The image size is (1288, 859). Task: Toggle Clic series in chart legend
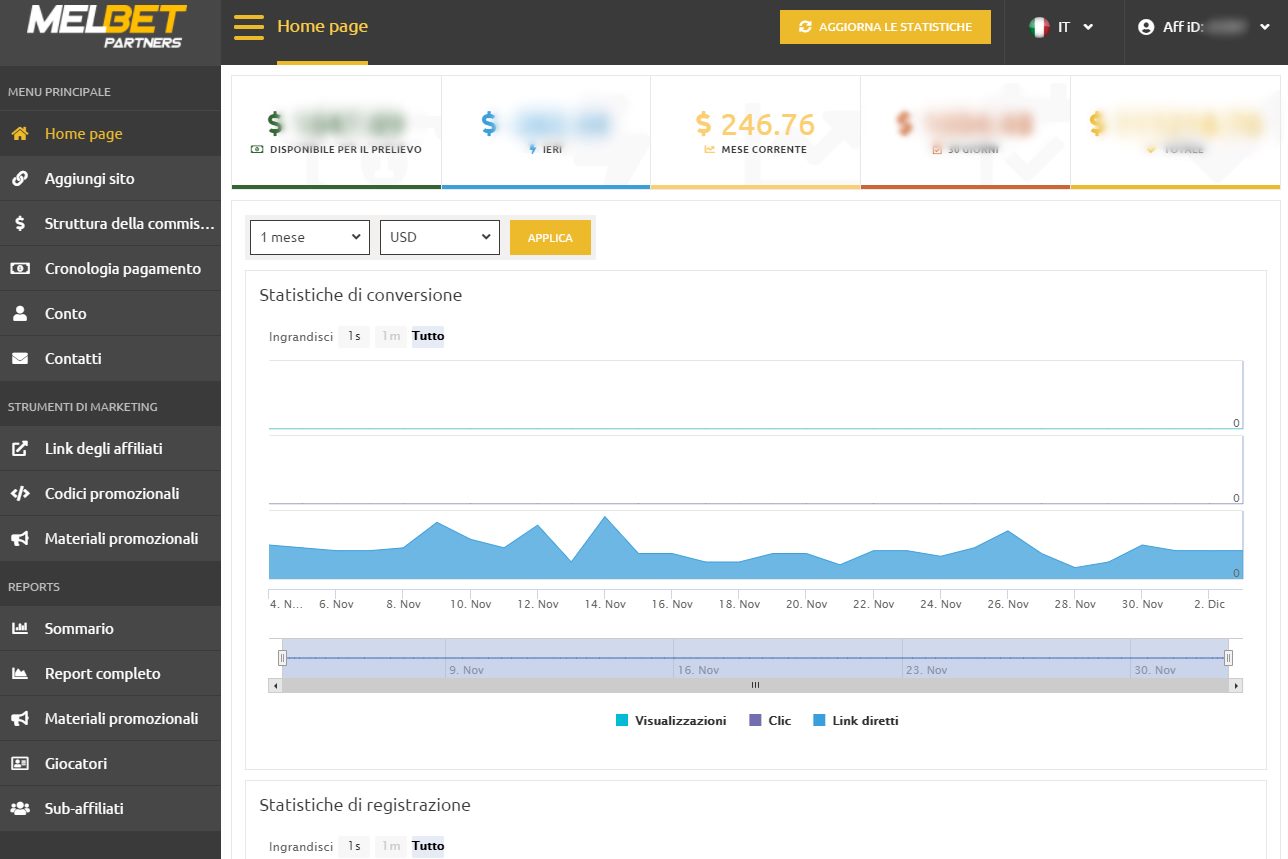(770, 720)
